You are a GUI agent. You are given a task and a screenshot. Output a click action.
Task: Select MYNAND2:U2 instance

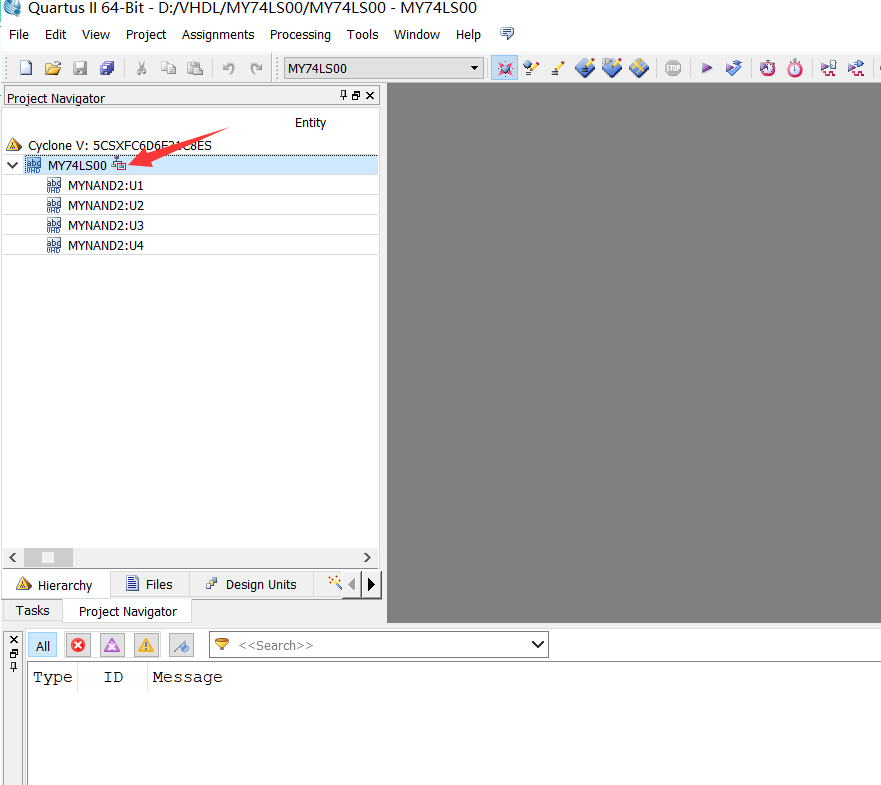tap(106, 206)
